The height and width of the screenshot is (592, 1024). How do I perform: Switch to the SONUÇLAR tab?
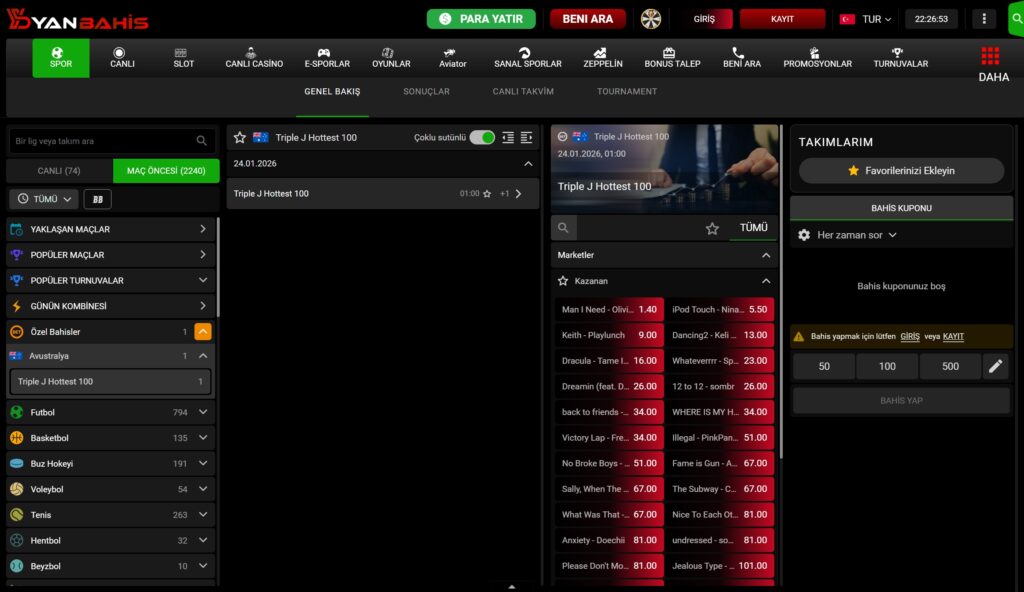[x=426, y=91]
